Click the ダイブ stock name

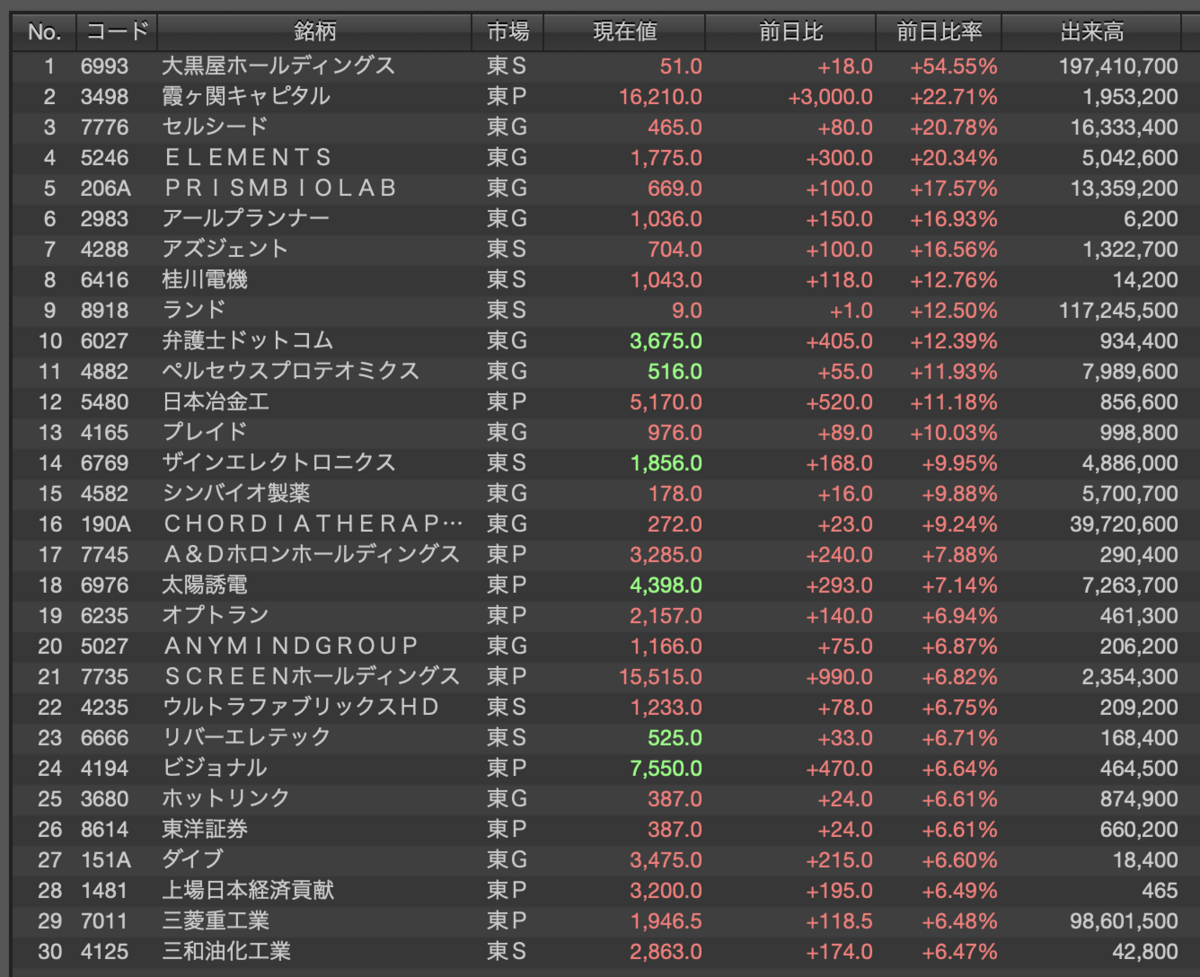point(193,859)
